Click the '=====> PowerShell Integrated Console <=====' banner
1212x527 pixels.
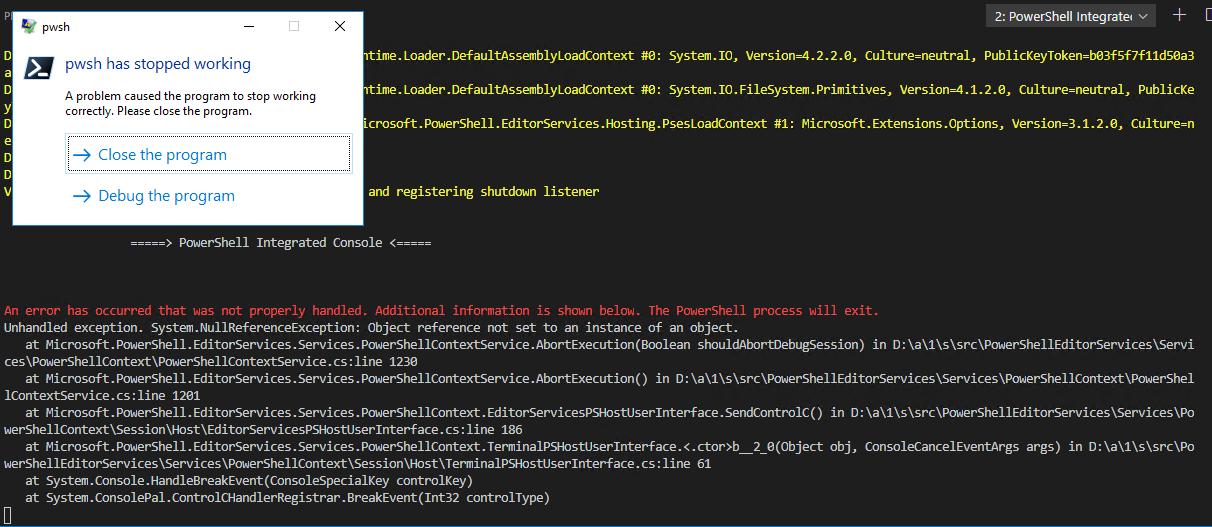point(280,243)
